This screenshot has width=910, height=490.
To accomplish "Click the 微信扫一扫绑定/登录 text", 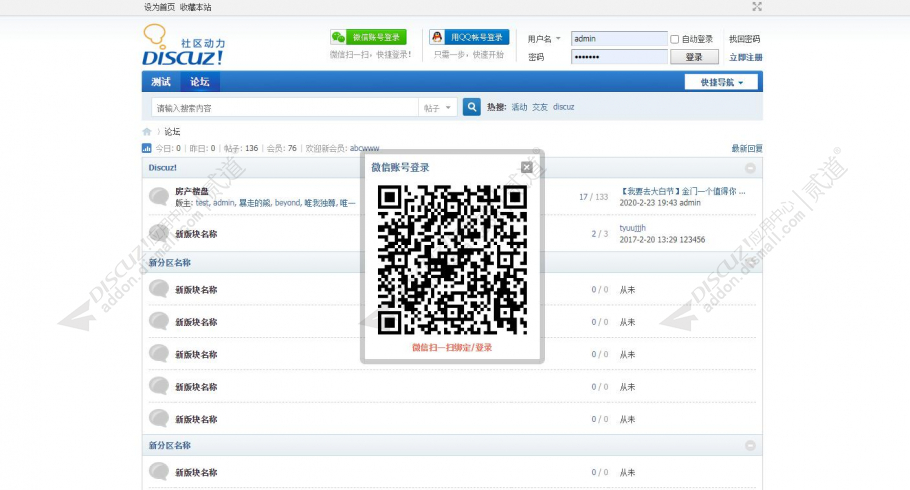I will (x=452, y=348).
